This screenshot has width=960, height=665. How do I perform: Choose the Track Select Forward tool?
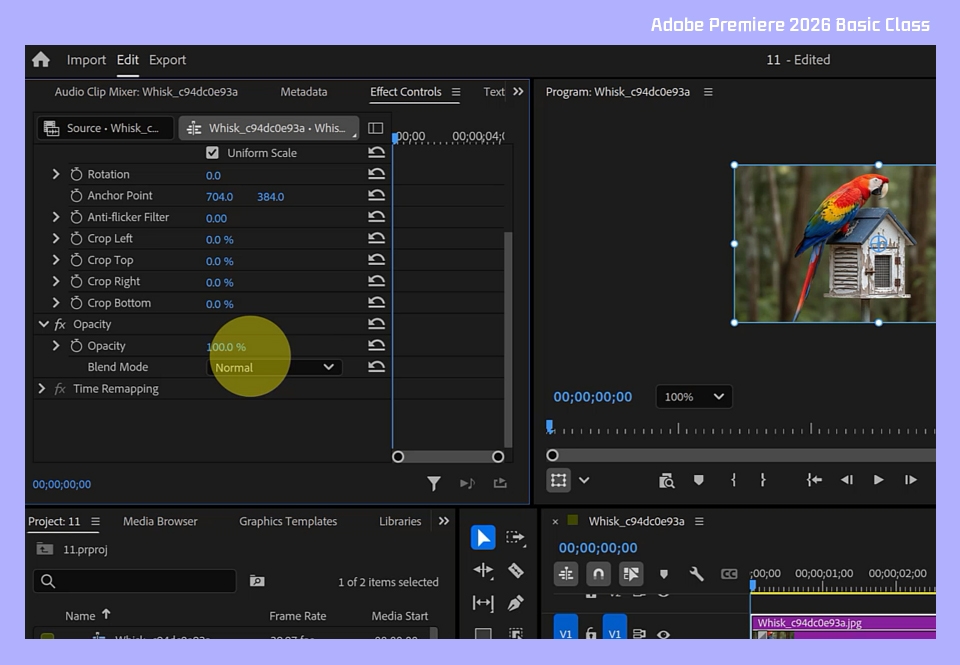516,538
